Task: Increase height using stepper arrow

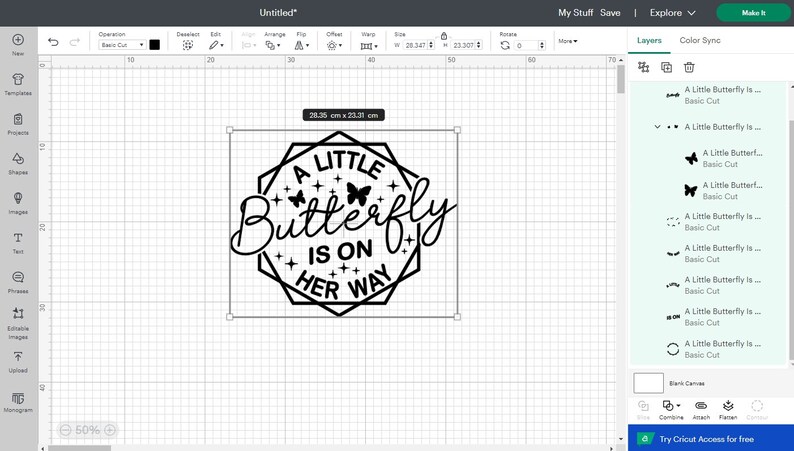Action: coord(479,43)
